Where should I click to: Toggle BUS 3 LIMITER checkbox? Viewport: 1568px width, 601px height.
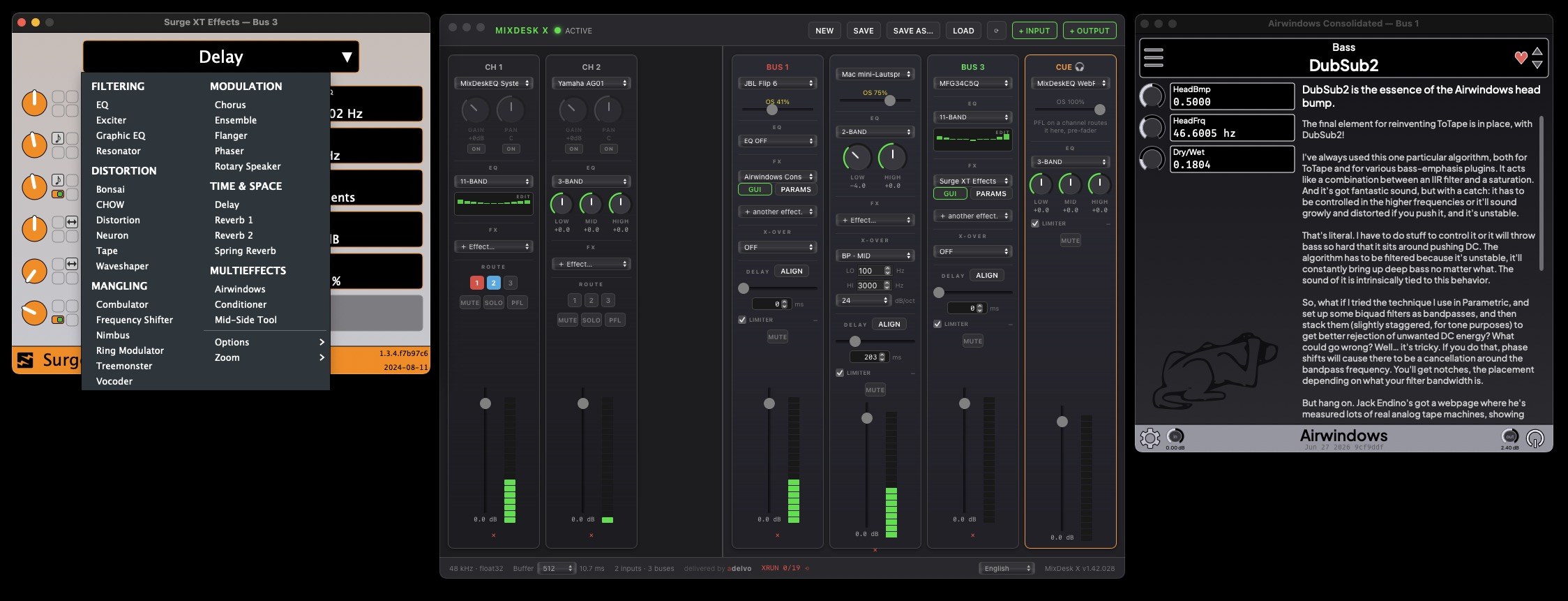point(937,324)
